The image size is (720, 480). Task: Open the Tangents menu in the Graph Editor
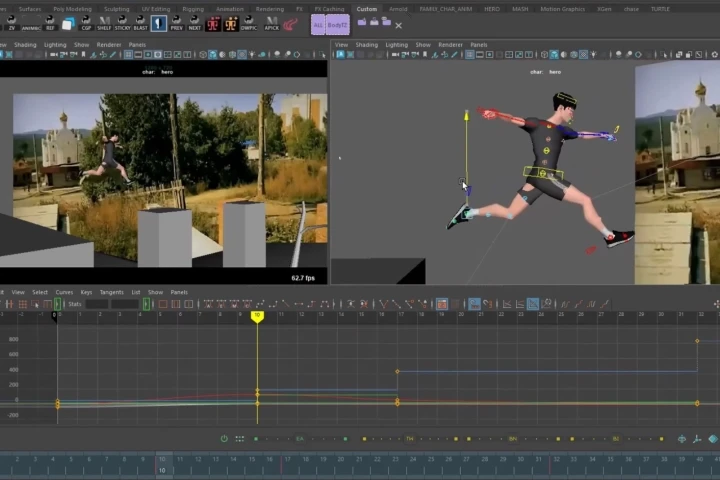(x=112, y=292)
